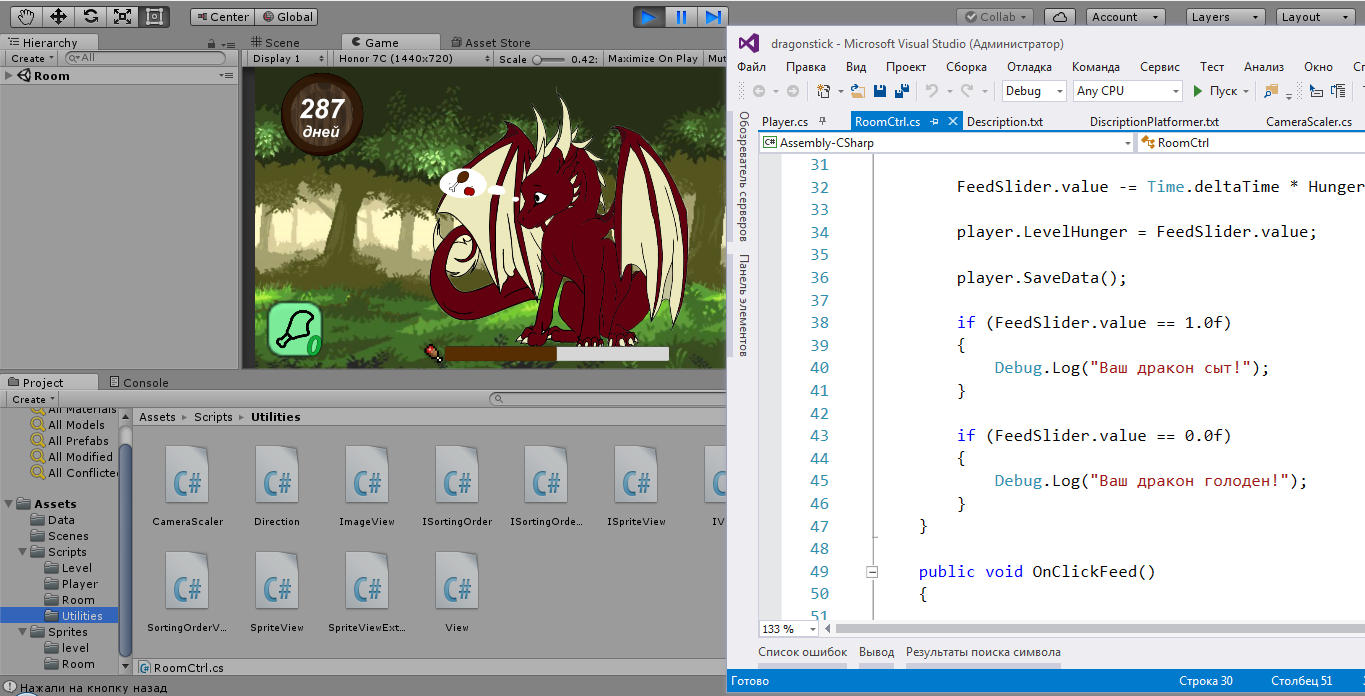
Task: Open the Файл menu in Visual Studio
Action: click(x=751, y=67)
